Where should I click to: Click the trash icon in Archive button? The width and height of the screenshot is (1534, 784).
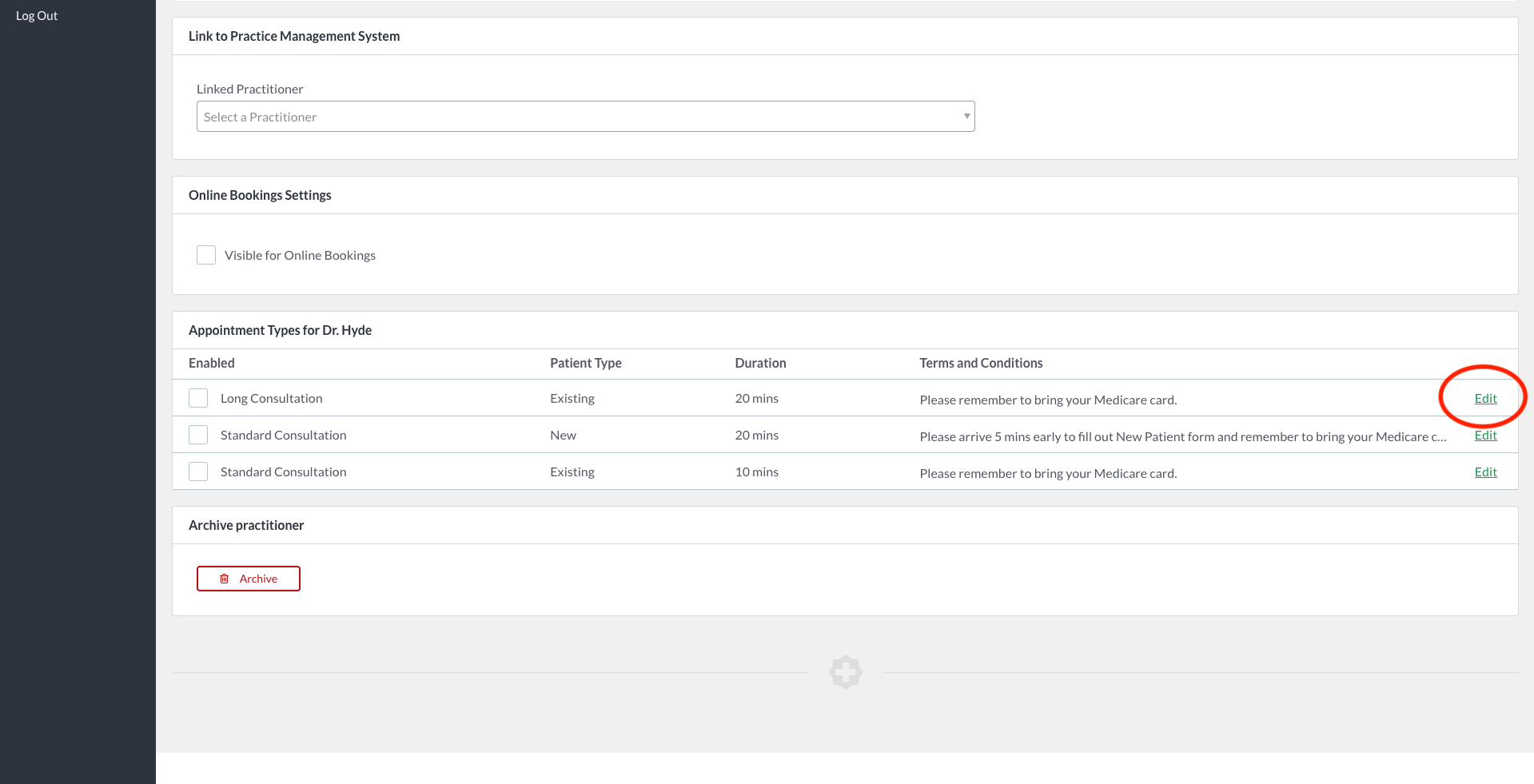(225, 579)
